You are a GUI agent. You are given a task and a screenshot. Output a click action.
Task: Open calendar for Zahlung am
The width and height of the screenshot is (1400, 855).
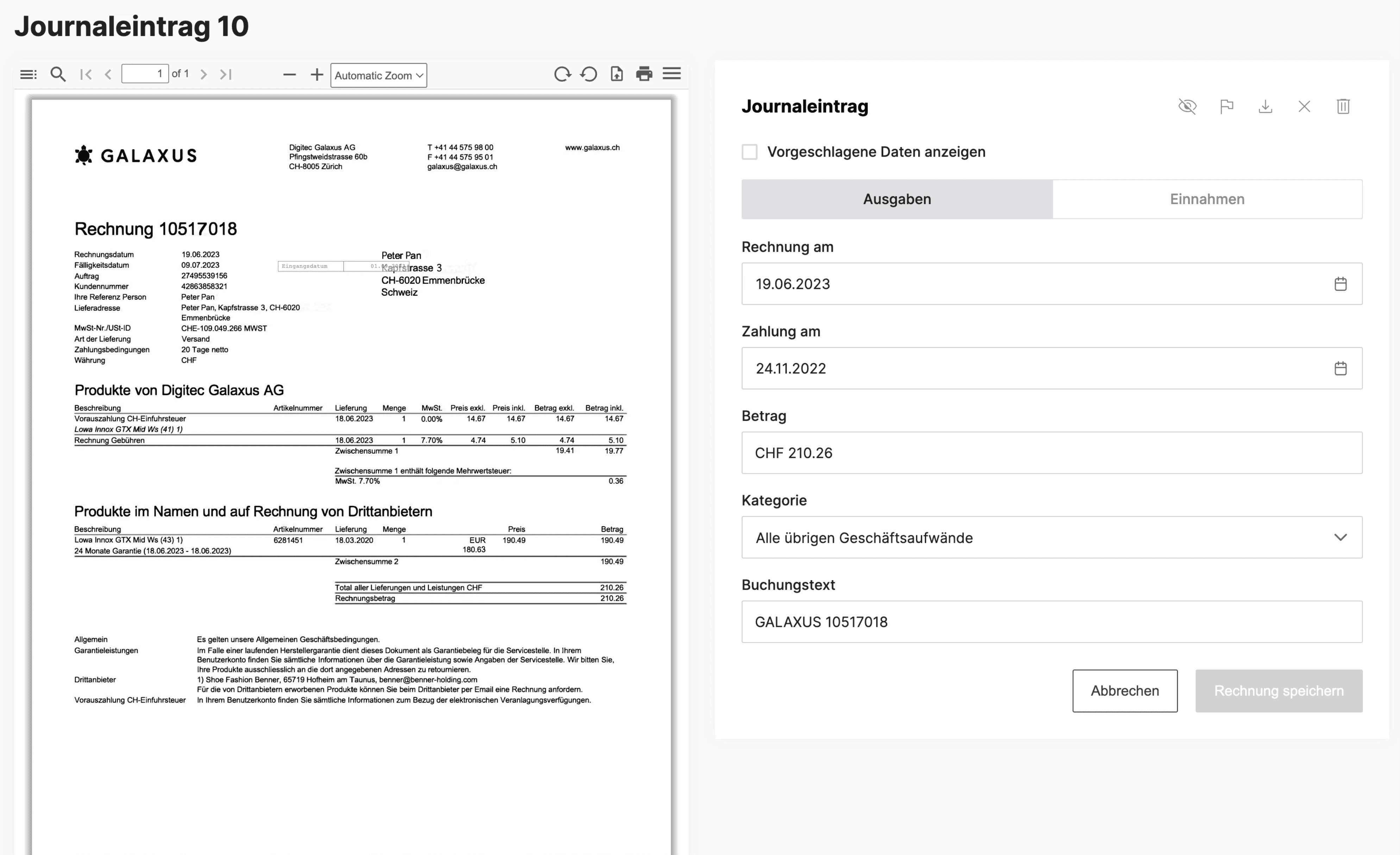[x=1341, y=368]
